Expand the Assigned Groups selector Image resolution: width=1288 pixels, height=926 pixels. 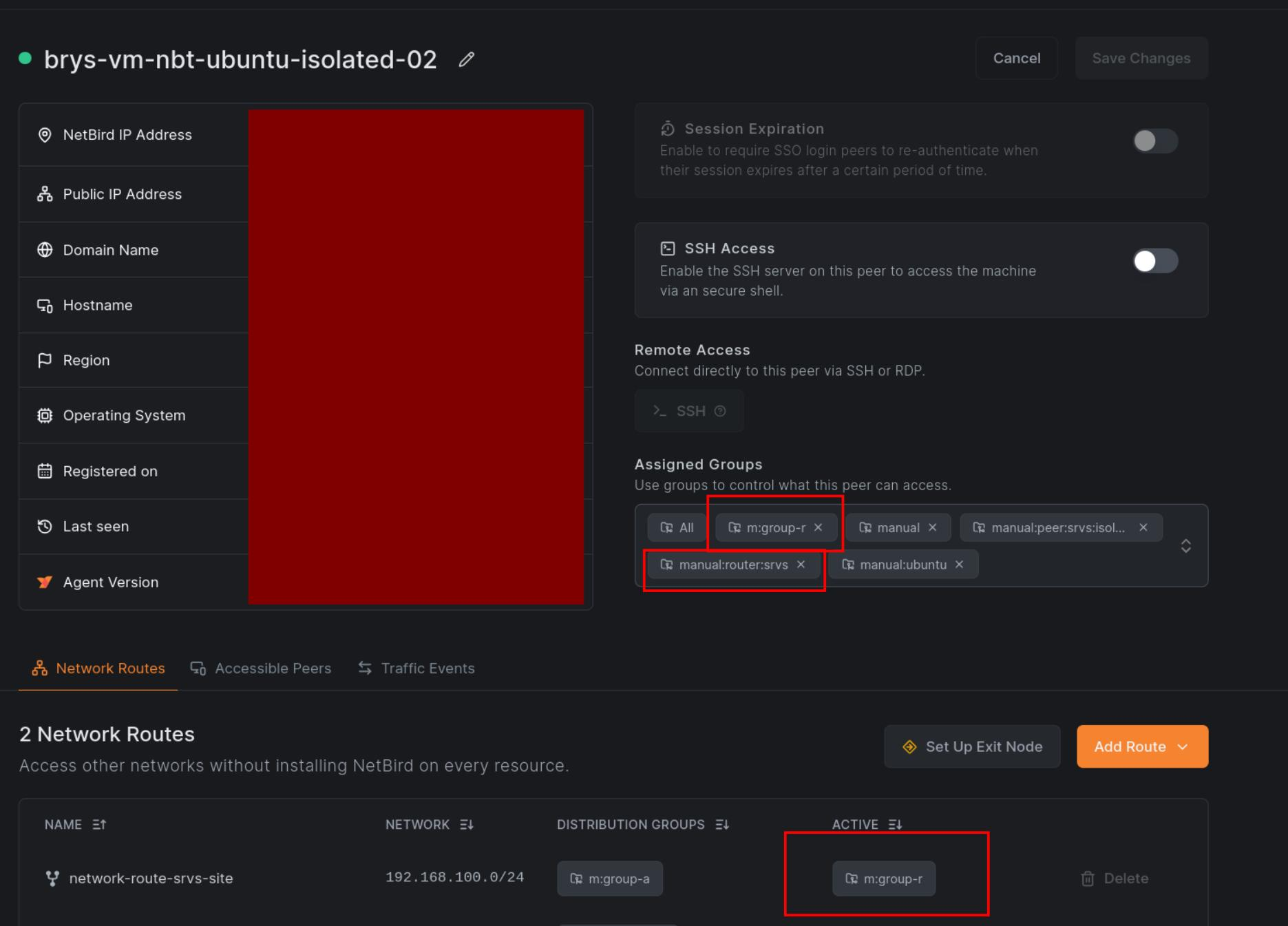(1185, 546)
